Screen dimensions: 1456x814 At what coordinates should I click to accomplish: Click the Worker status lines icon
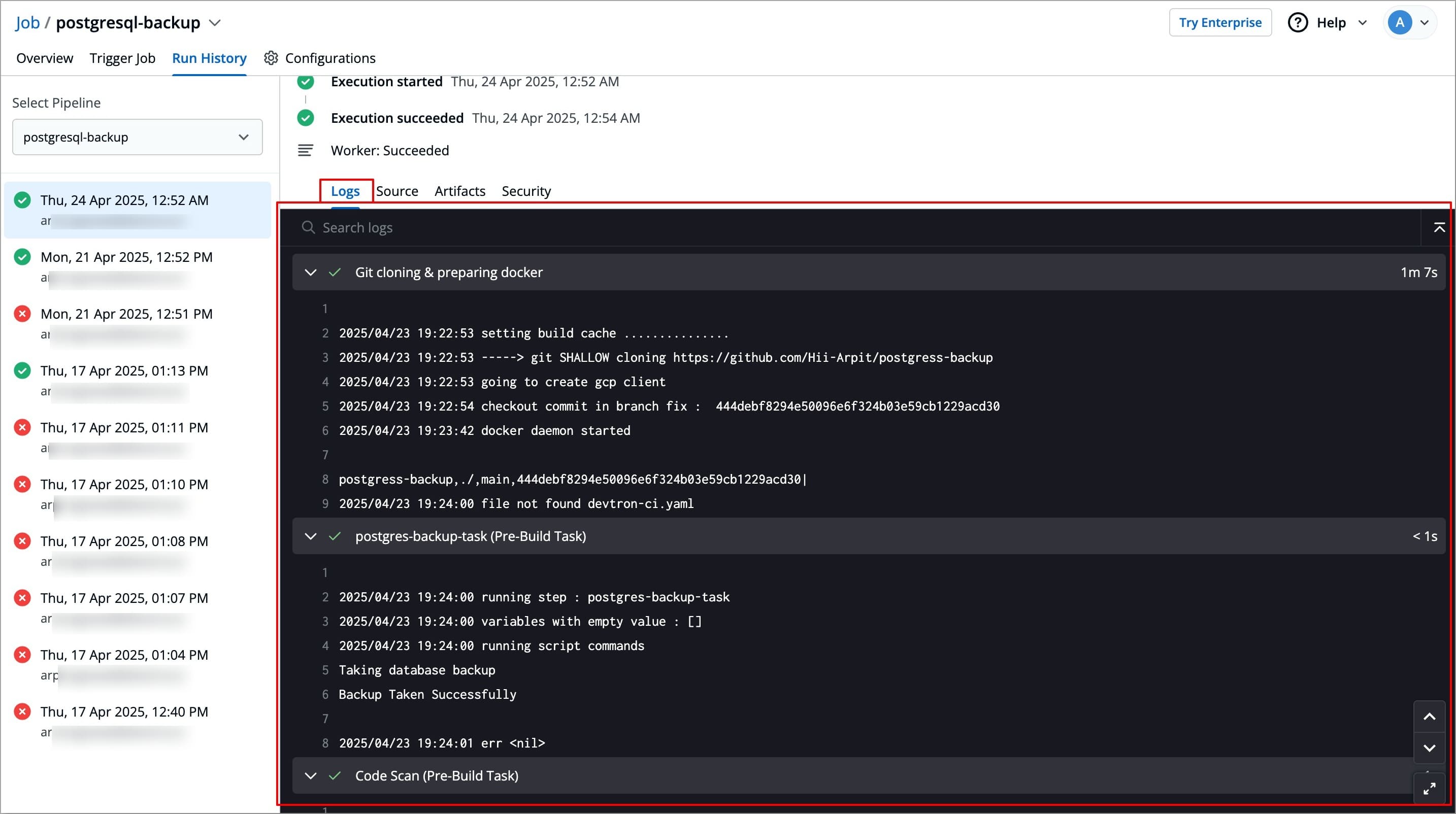pyautogui.click(x=305, y=150)
